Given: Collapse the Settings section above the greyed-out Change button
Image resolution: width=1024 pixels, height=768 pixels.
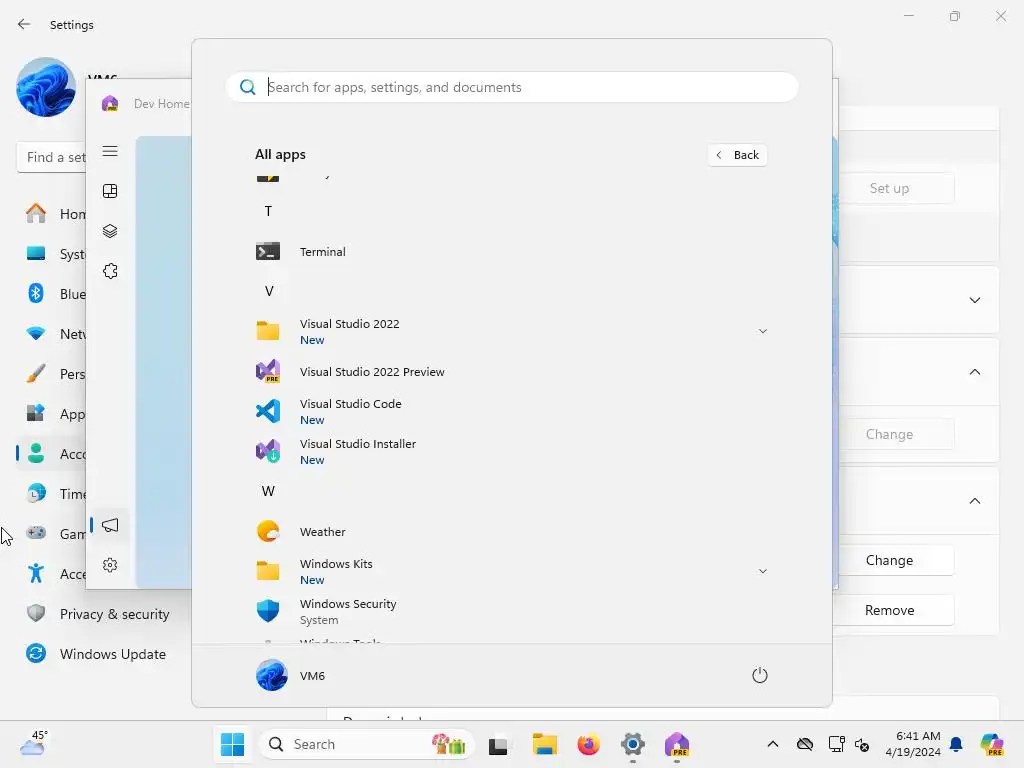Looking at the screenshot, I should (x=975, y=372).
